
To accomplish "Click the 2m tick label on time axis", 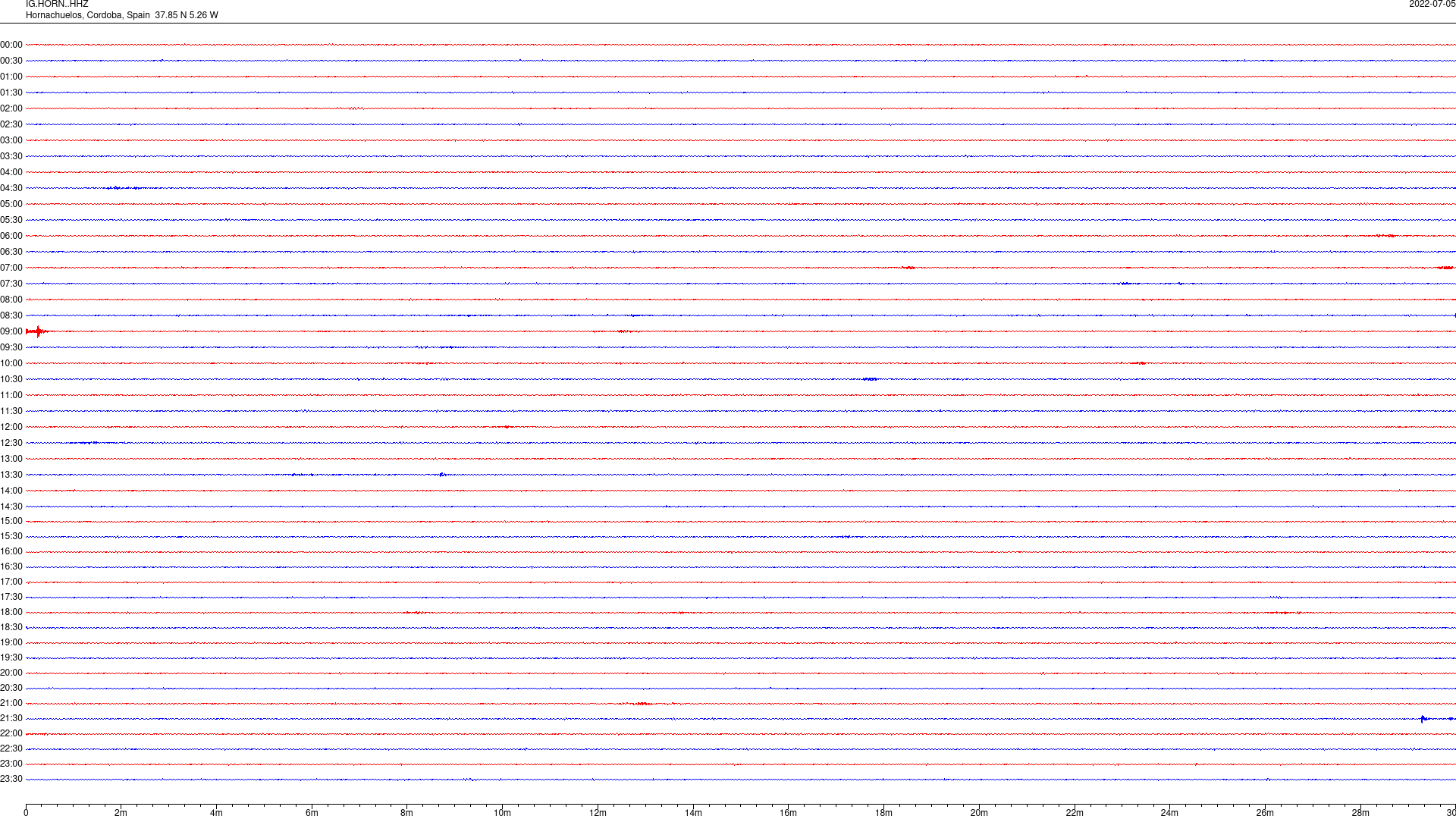I will click(x=121, y=813).
